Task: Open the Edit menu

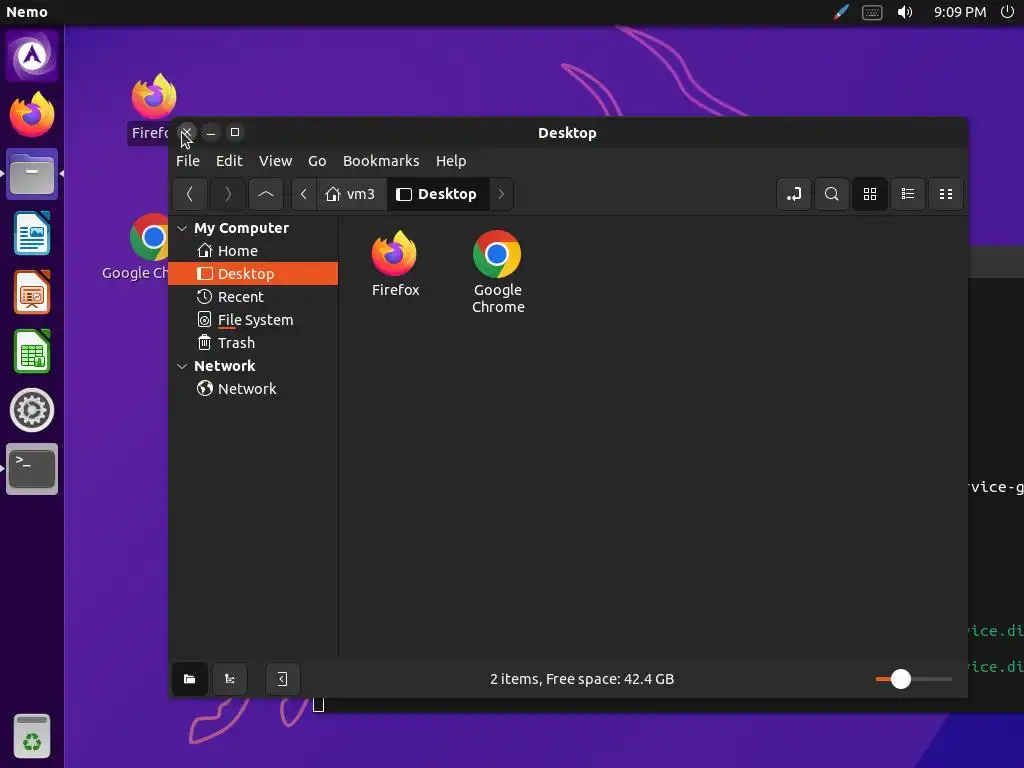Action: click(229, 161)
